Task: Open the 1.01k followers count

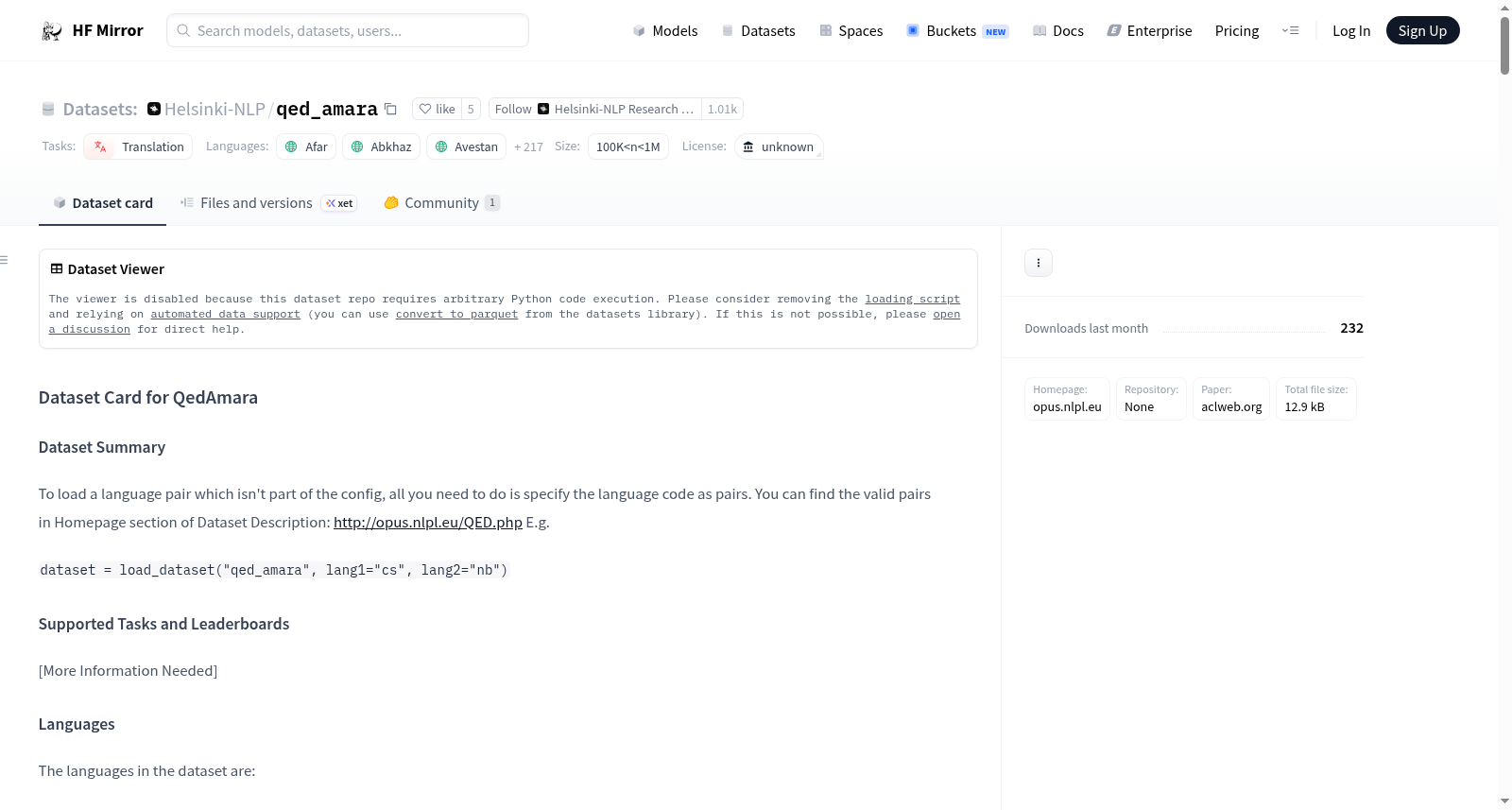Action: point(722,109)
